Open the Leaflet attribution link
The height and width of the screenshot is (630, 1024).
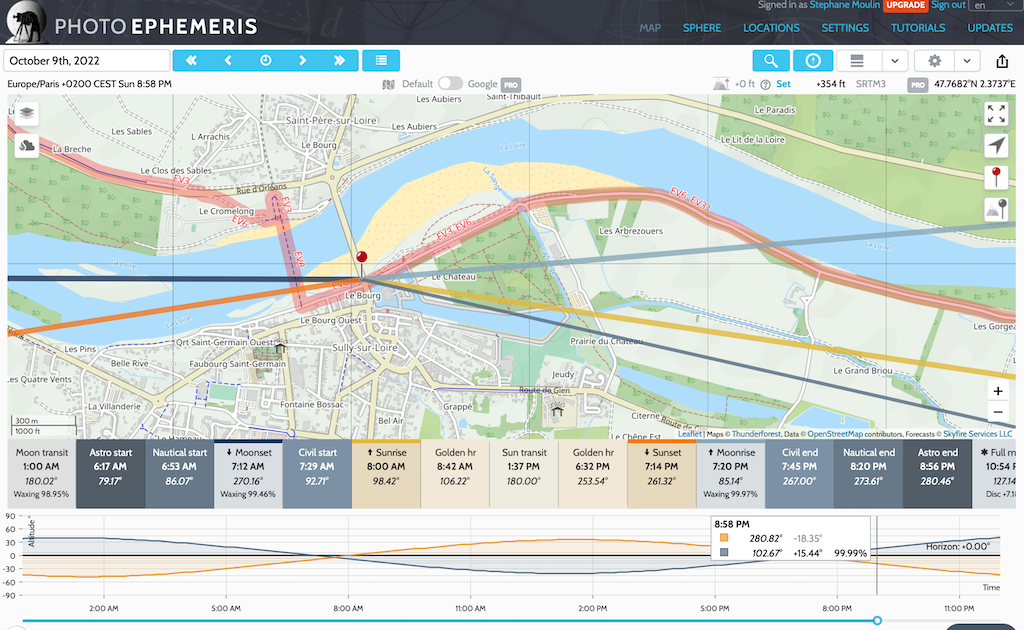point(689,434)
